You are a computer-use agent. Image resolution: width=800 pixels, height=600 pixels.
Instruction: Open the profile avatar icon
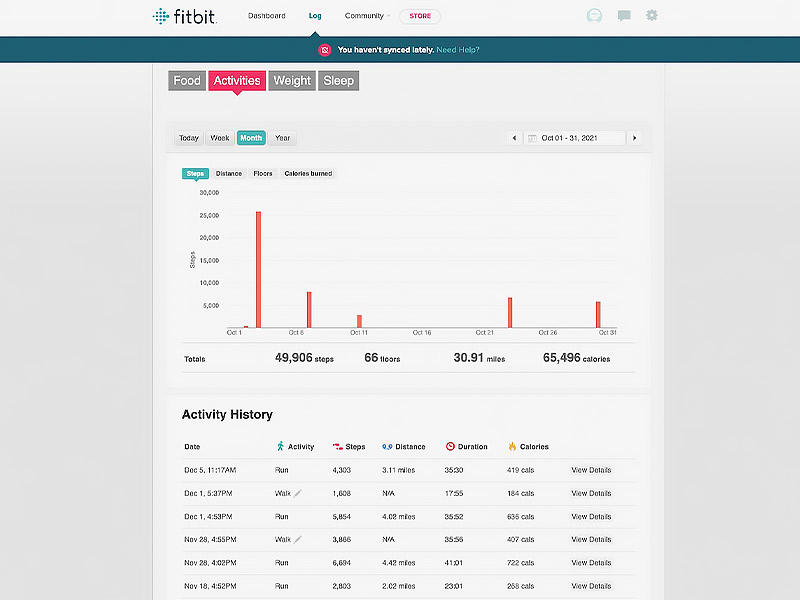pyautogui.click(x=594, y=16)
